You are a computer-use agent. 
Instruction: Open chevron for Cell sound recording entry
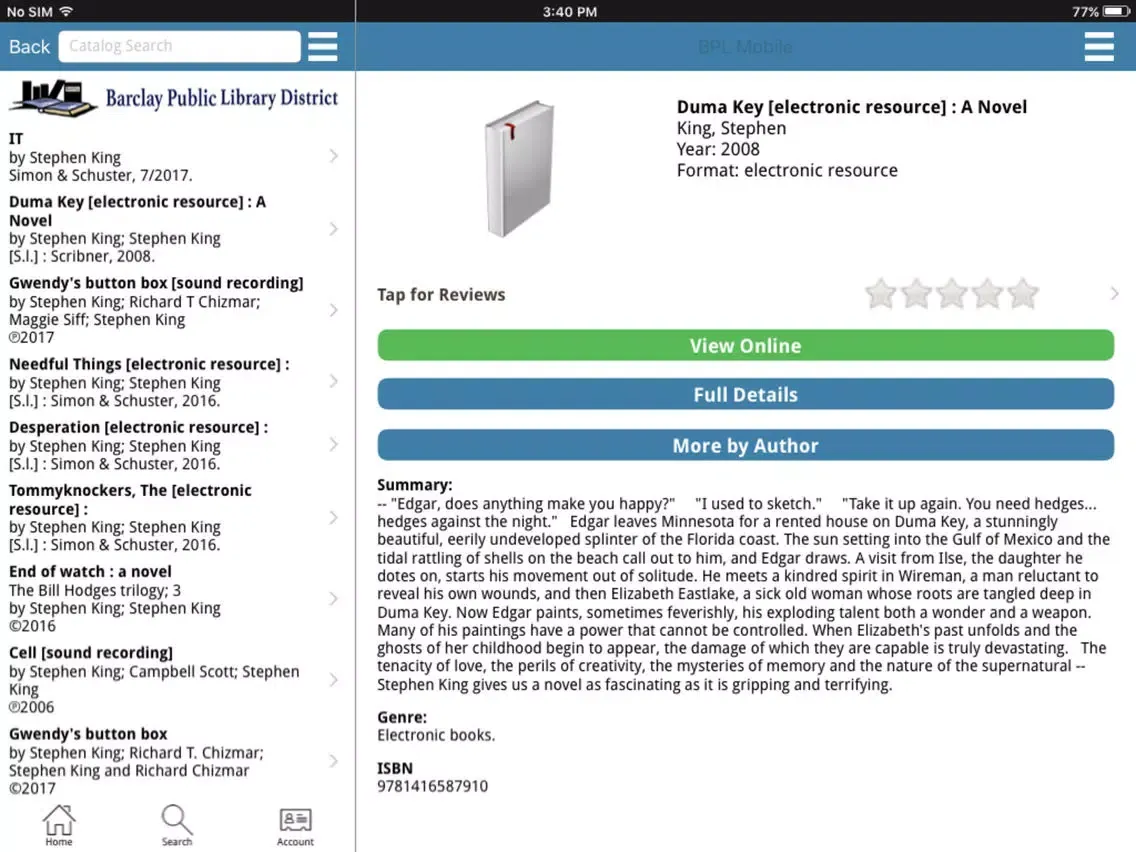pos(333,680)
